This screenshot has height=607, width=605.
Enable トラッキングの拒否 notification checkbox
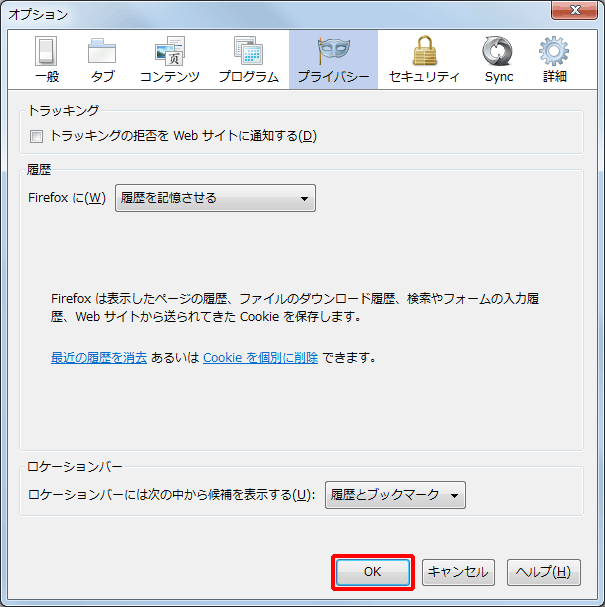36,136
